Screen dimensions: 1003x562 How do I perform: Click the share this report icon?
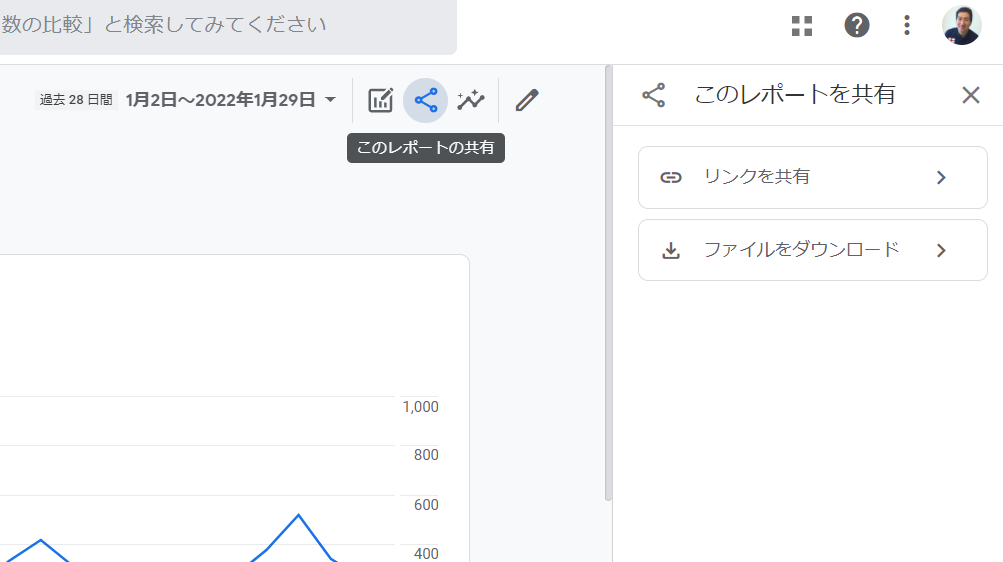[425, 100]
